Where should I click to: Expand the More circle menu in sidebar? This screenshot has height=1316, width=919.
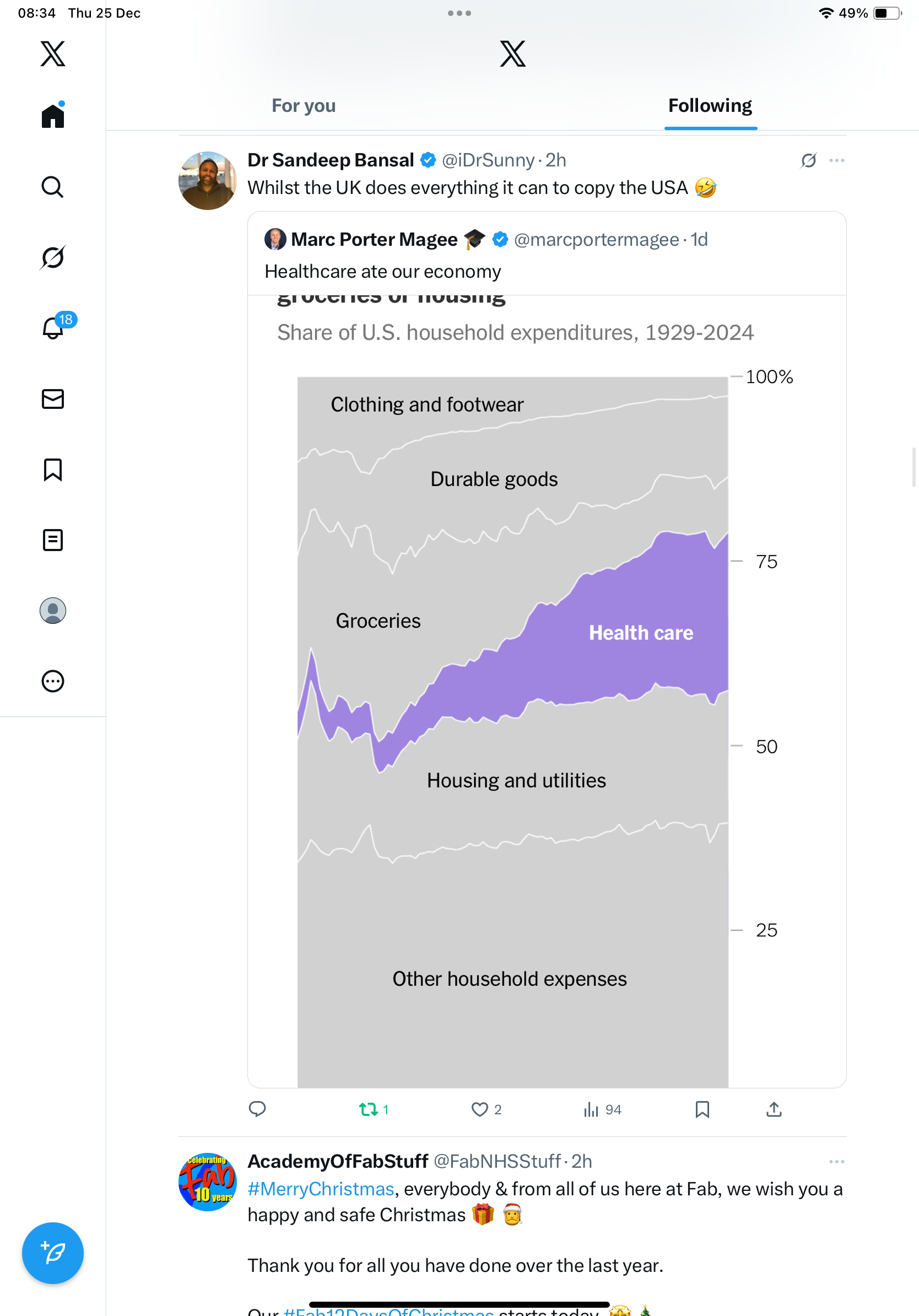53,681
